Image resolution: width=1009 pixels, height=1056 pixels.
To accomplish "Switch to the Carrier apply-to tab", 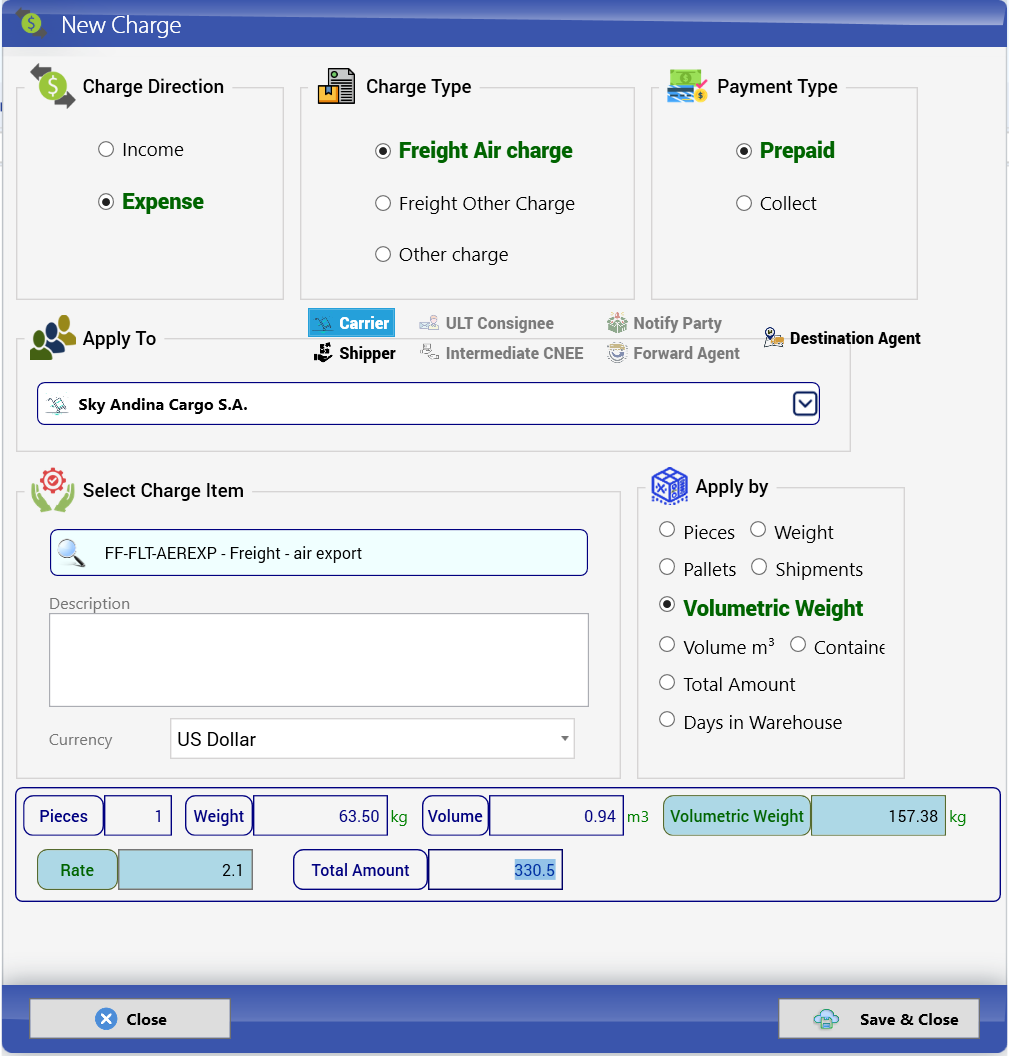I will [352, 323].
